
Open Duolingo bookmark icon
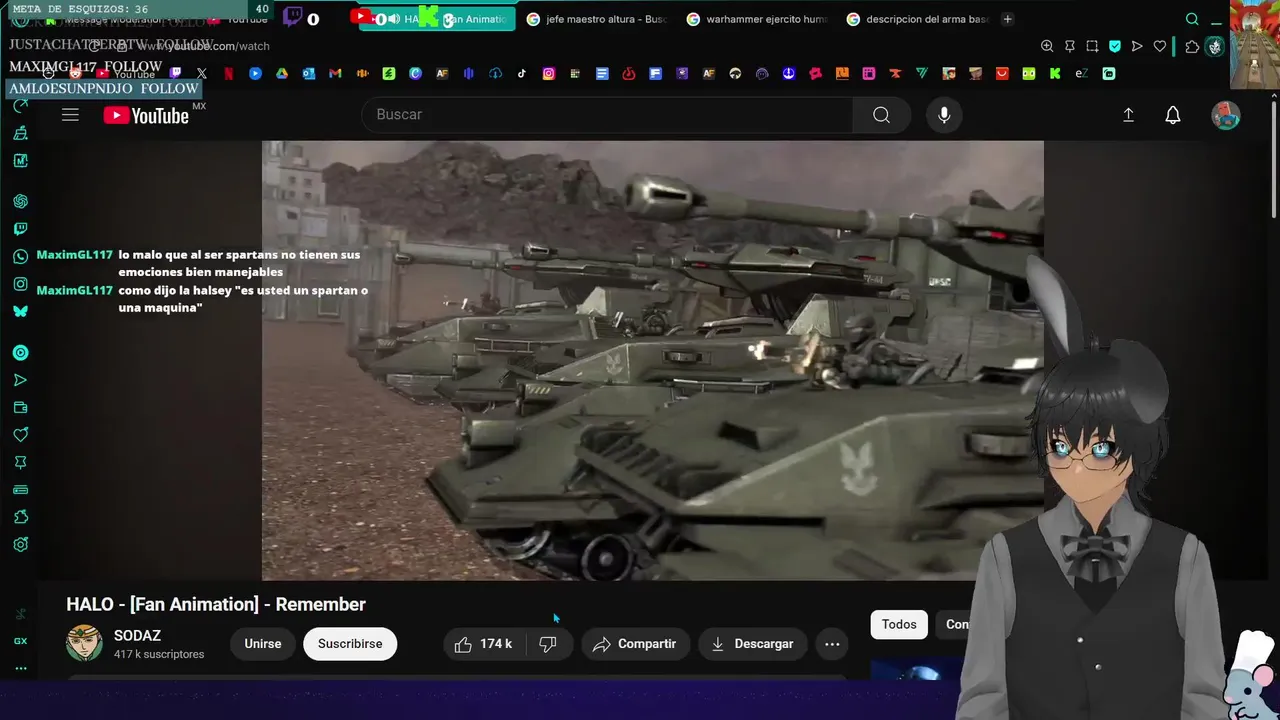pyautogui.click(x=1028, y=73)
